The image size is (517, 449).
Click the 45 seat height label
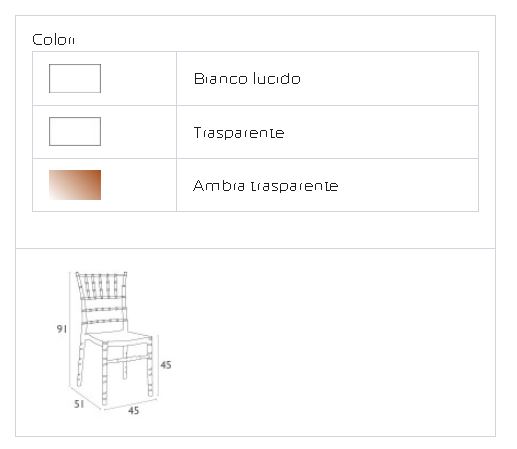point(166,365)
